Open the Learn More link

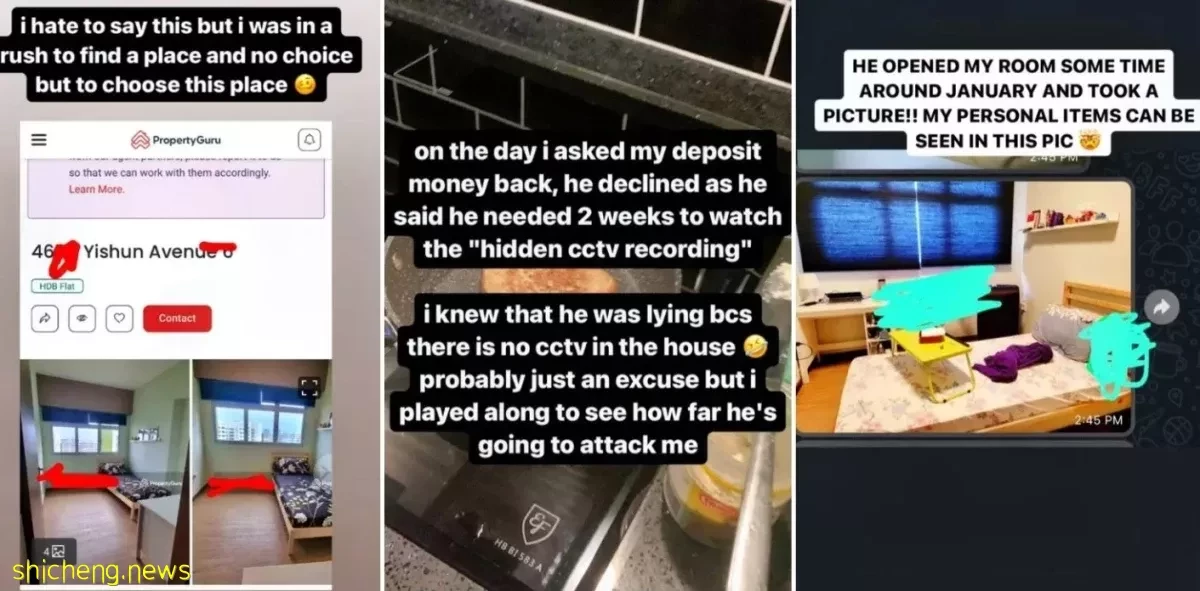pyautogui.click(x=96, y=189)
